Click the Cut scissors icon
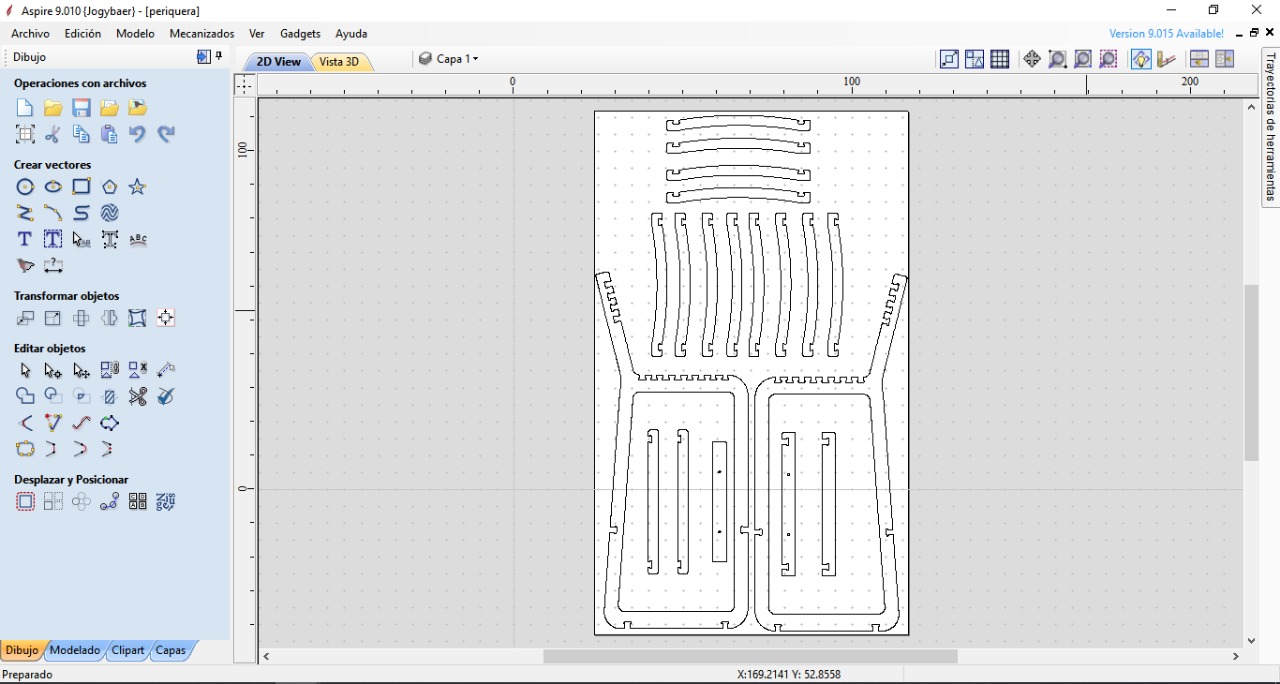The height and width of the screenshot is (684, 1280). 53,134
